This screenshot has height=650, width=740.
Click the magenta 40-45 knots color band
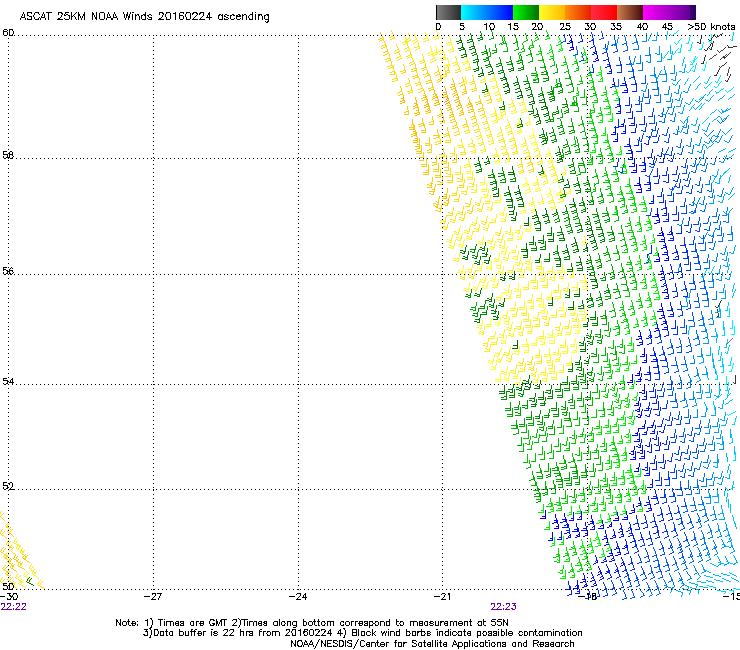656,12
